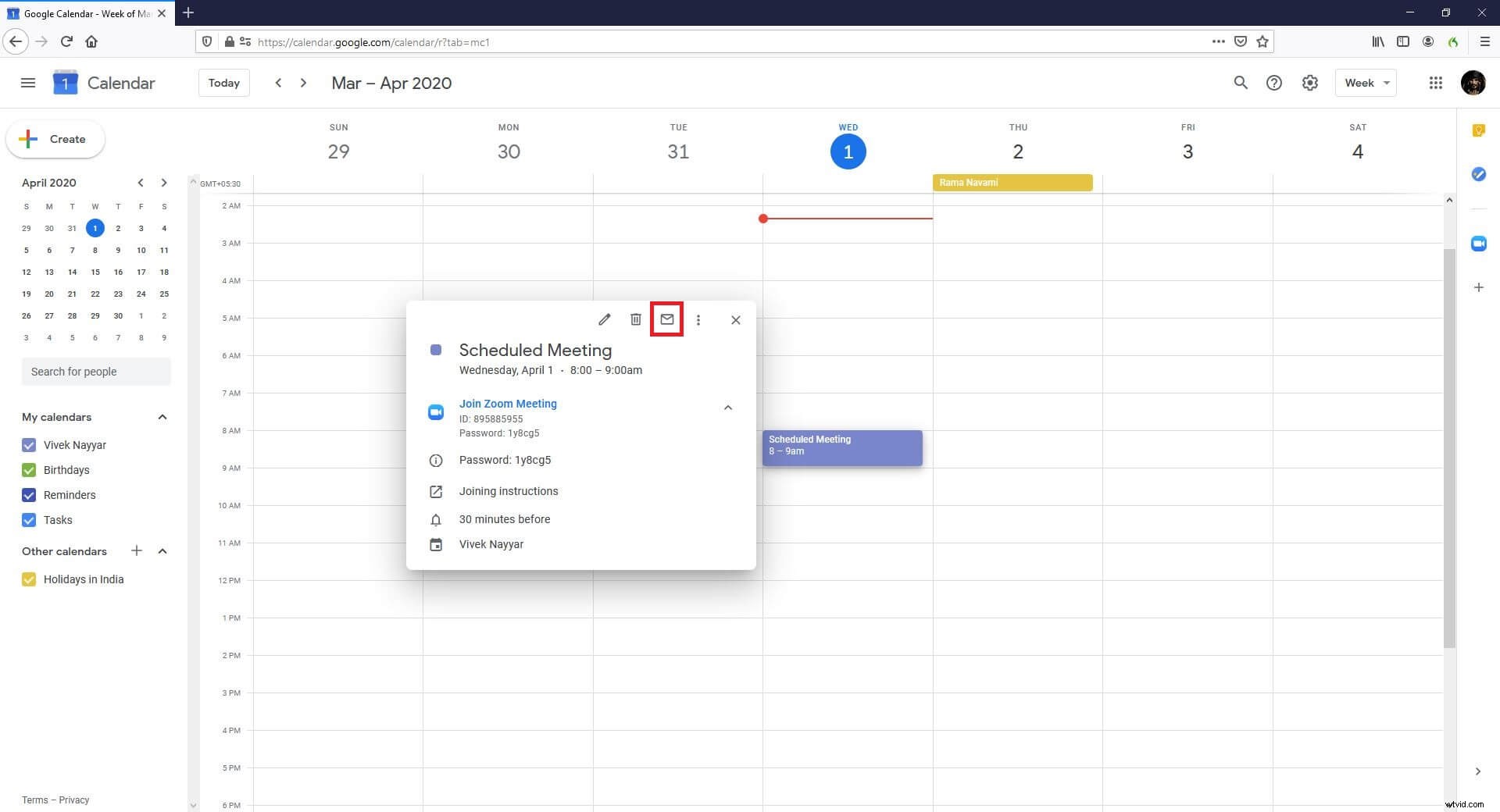Screen dimensions: 1500x812
Task: Open the main navigation hamburger menu
Action: point(28,83)
